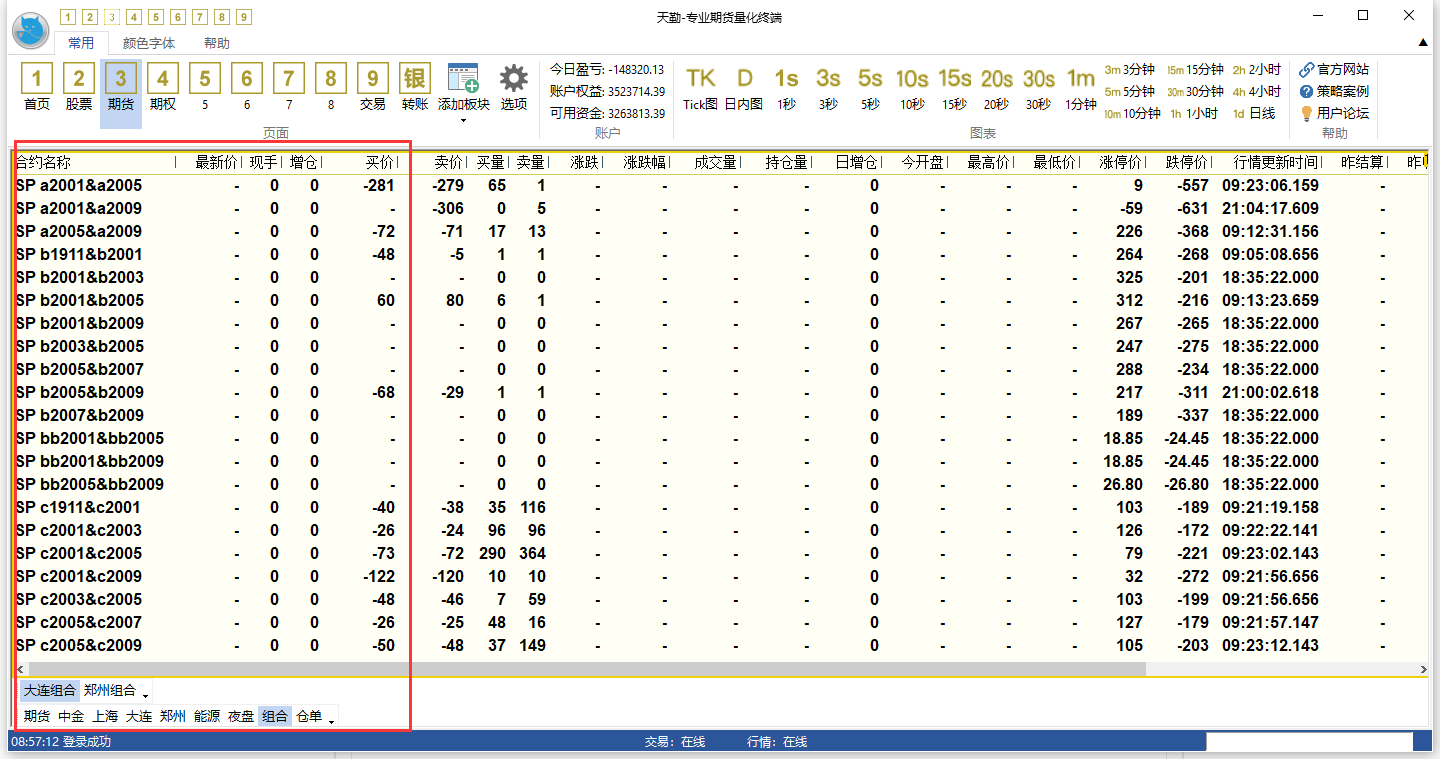Select the 郑州组合 tab
This screenshot has width=1440, height=759.
pos(110,690)
